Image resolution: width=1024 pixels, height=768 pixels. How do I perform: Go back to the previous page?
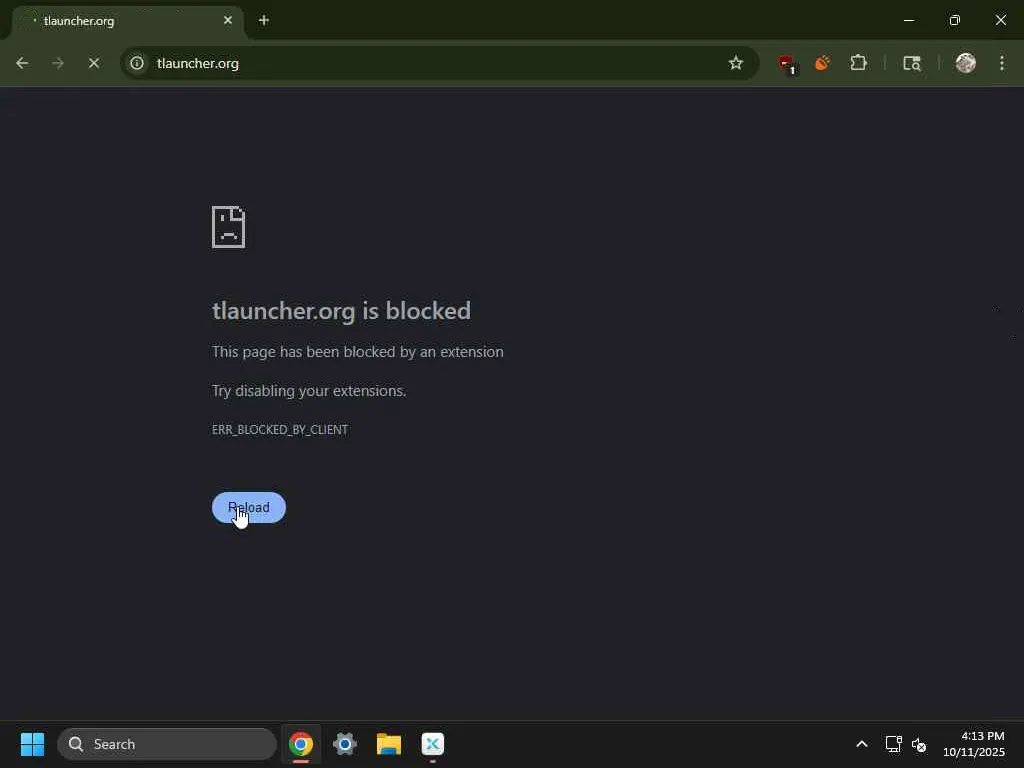coord(22,63)
